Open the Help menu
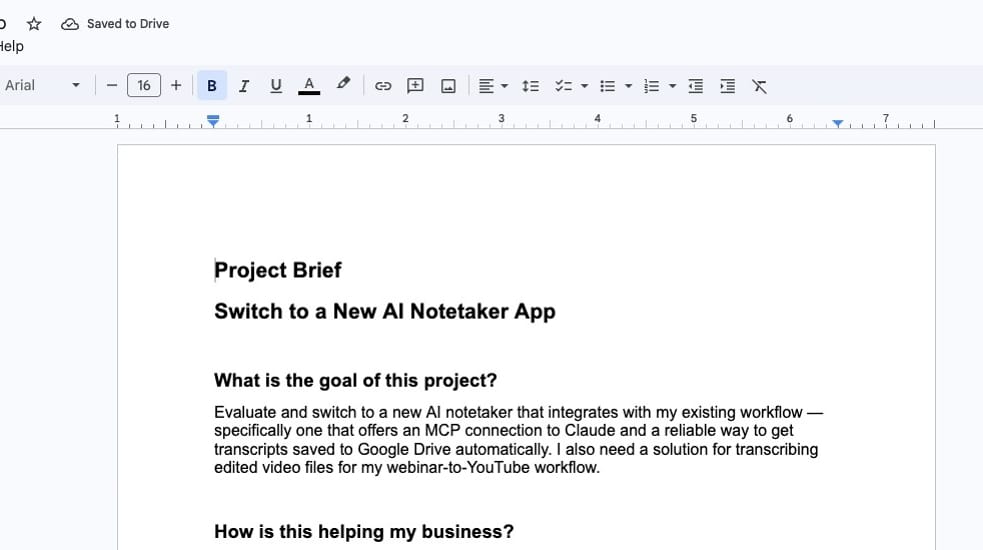 11,46
